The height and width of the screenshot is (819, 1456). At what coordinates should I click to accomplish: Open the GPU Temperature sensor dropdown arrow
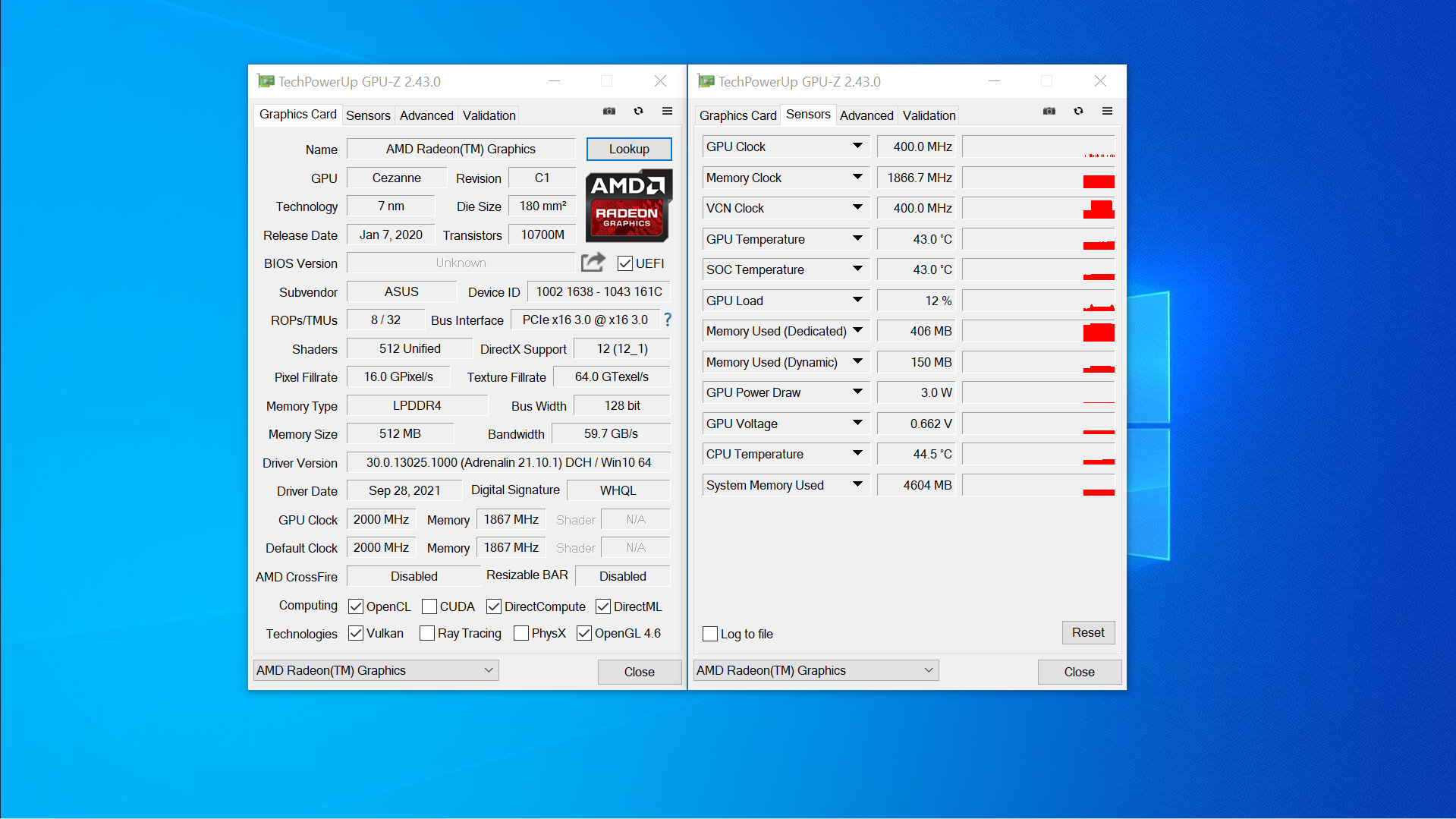point(857,239)
